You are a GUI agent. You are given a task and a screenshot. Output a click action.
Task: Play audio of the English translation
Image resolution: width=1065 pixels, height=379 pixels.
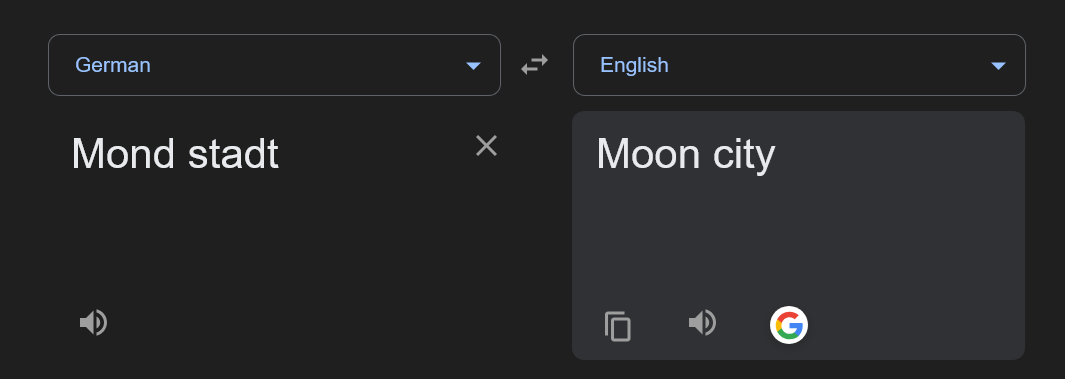pos(702,323)
